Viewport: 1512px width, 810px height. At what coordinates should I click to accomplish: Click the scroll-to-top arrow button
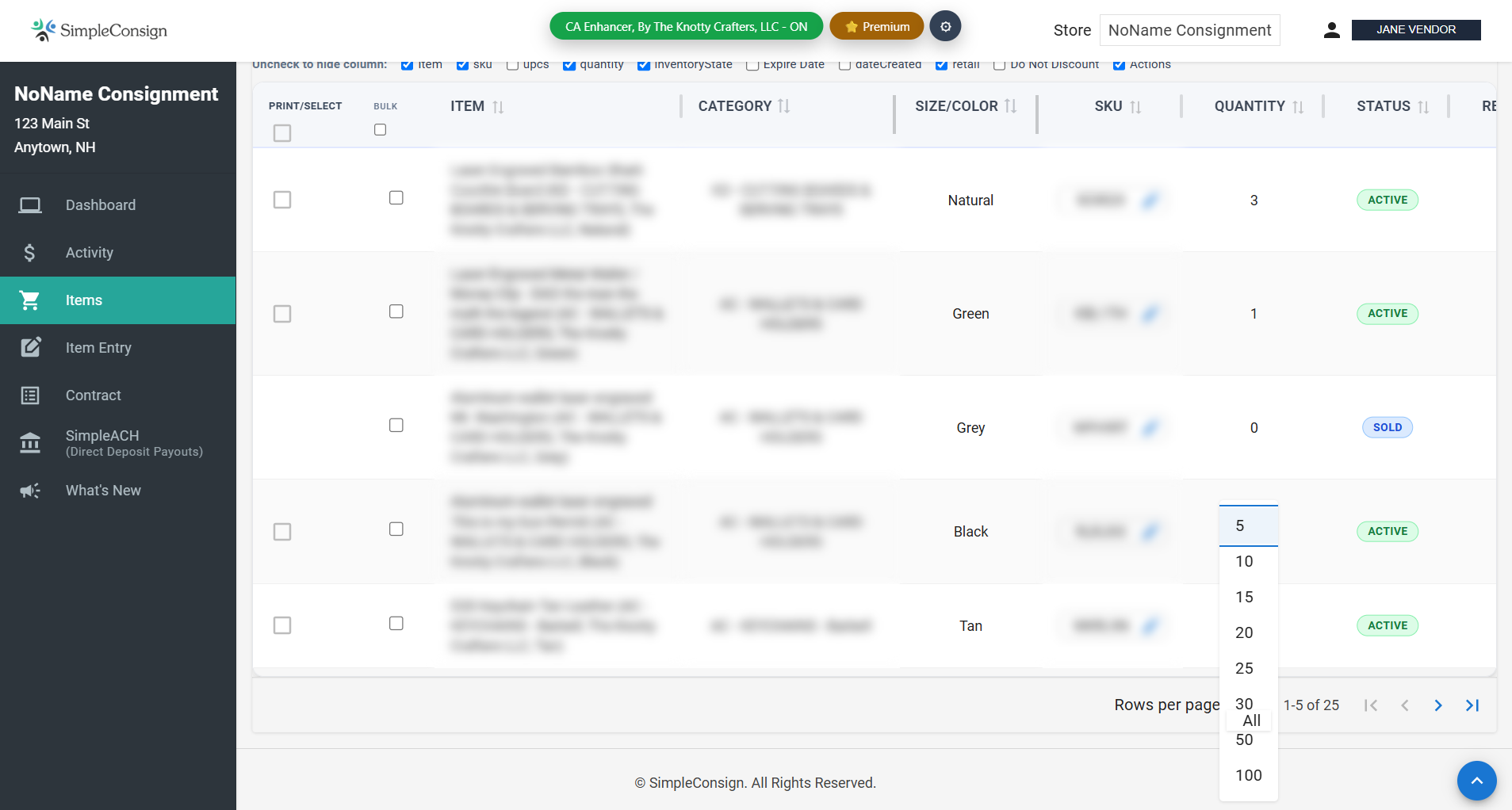[x=1476, y=781]
